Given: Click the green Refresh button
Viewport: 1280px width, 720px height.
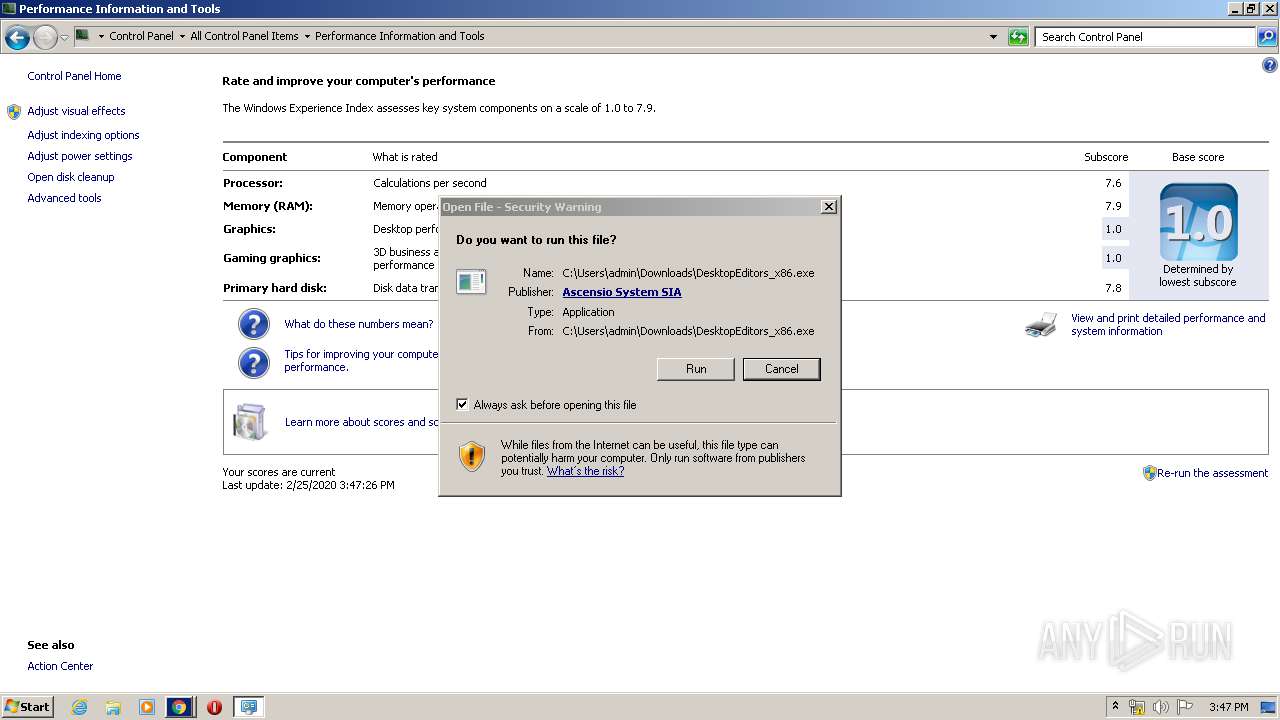Looking at the screenshot, I should [x=1018, y=37].
